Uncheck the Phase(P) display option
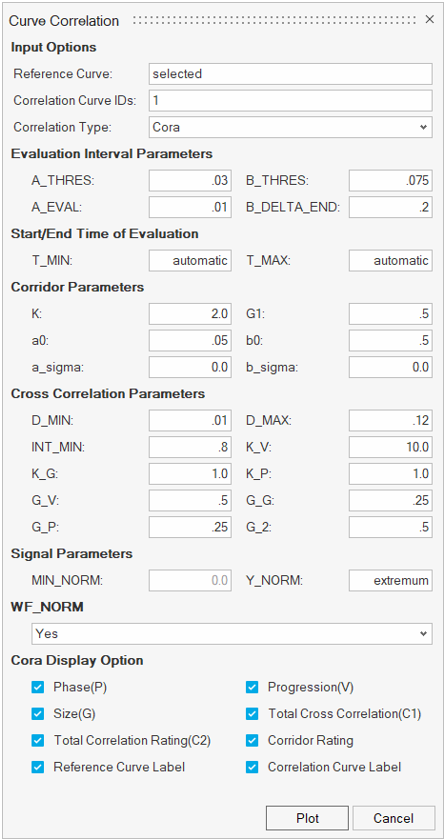The image size is (444, 840). point(37,687)
